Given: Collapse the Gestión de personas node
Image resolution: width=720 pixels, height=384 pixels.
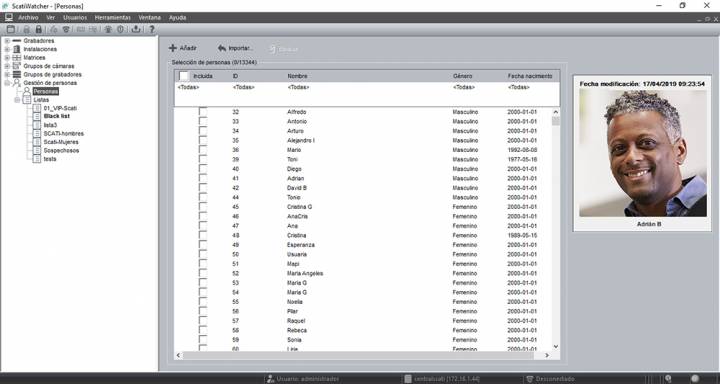Looking at the screenshot, I should [x=7, y=83].
